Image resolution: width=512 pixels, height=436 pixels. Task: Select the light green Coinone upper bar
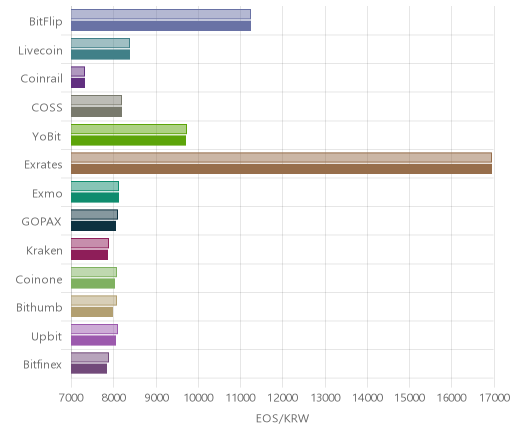click(x=94, y=272)
